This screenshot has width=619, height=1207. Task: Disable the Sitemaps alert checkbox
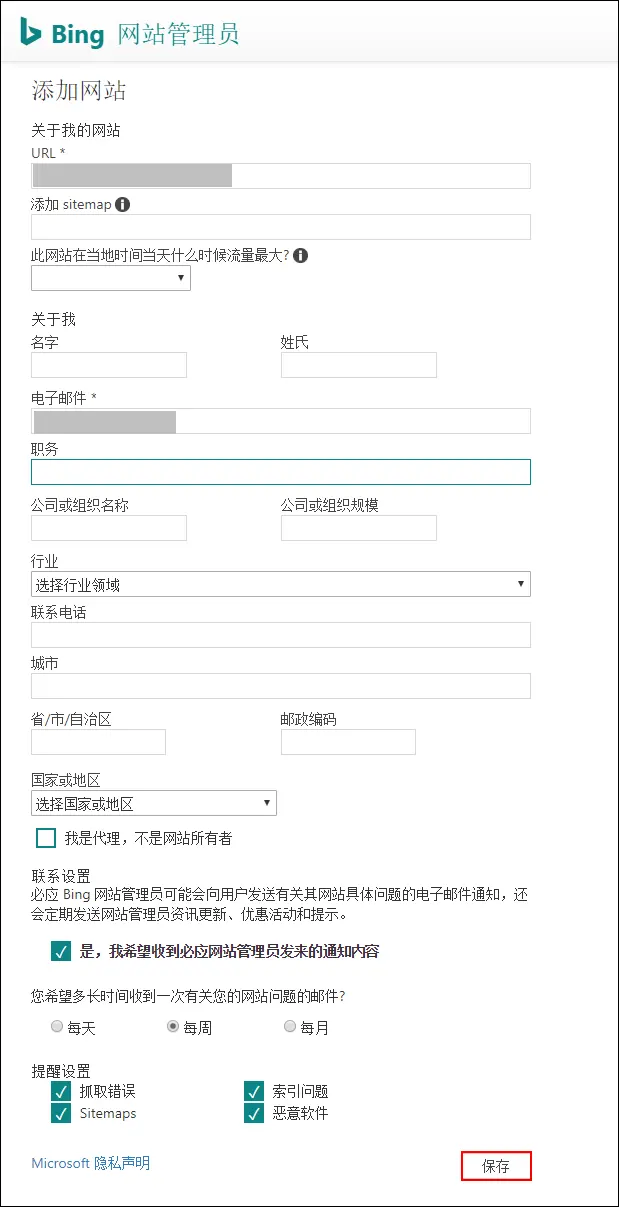pyautogui.click(x=61, y=1113)
